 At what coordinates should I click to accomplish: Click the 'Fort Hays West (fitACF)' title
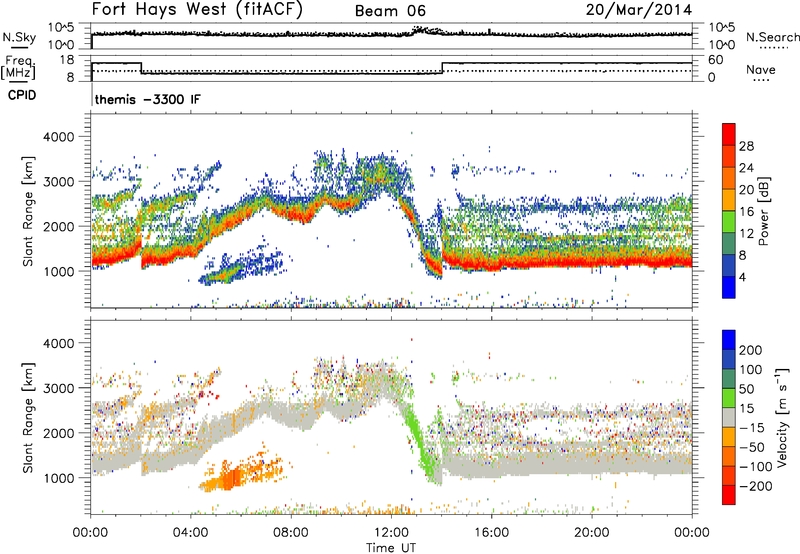point(197,10)
